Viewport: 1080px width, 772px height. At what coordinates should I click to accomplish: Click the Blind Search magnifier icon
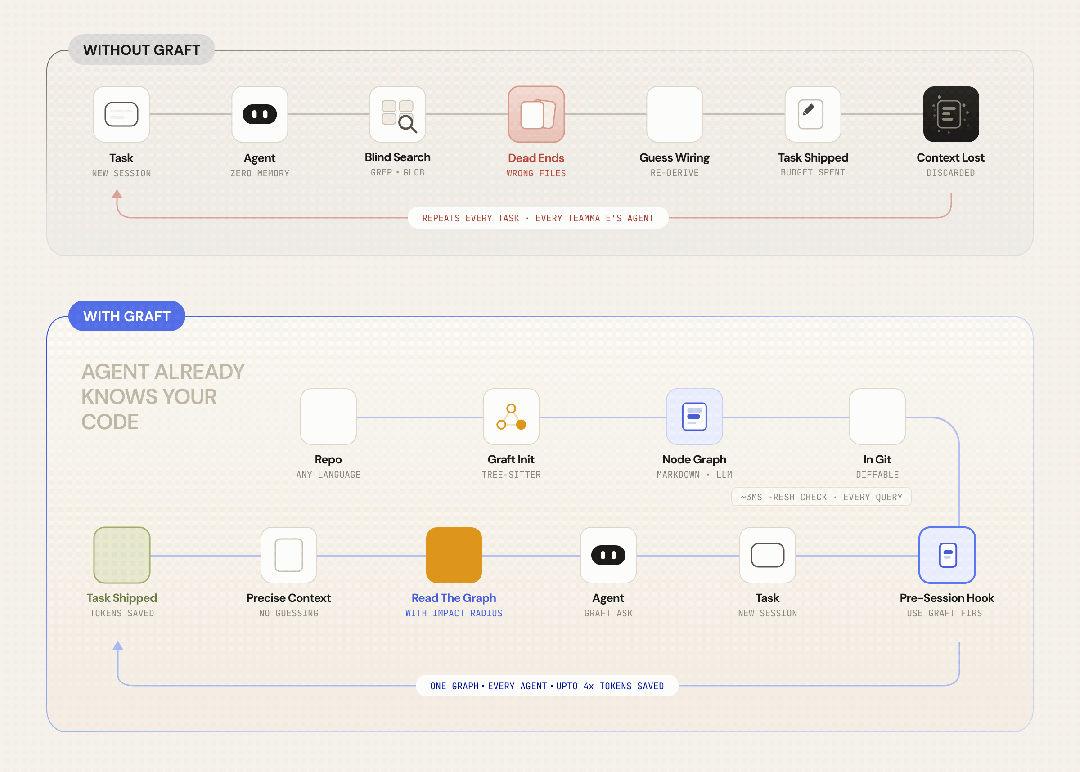[397, 114]
